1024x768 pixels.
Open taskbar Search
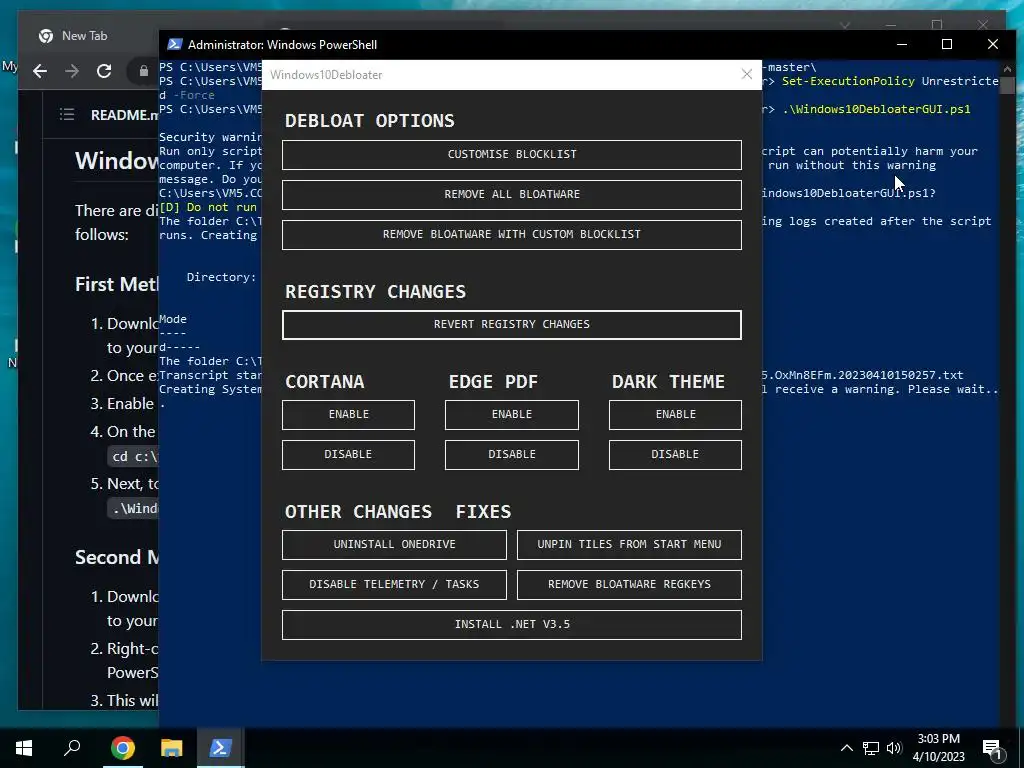pyautogui.click(x=72, y=748)
